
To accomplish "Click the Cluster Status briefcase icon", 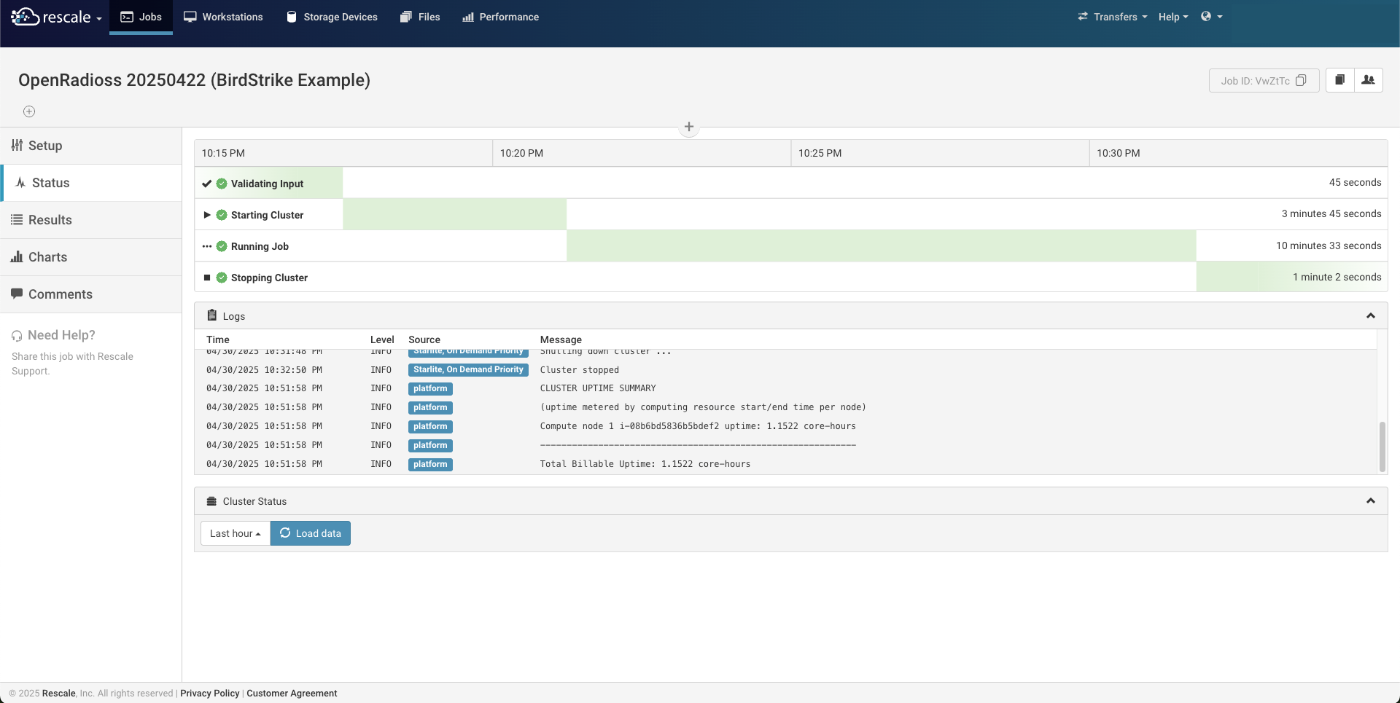I will click(212, 501).
